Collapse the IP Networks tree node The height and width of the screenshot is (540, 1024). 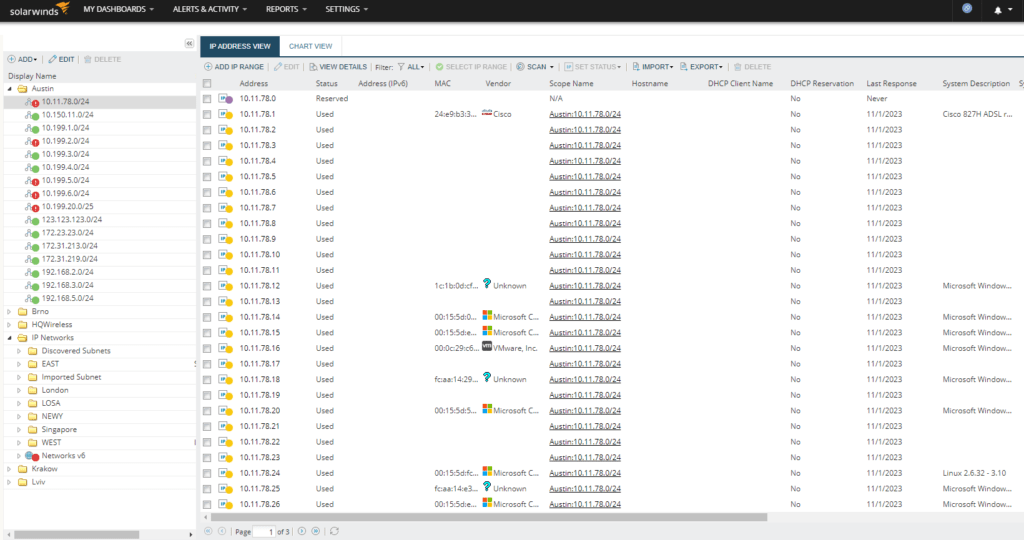click(x=9, y=338)
